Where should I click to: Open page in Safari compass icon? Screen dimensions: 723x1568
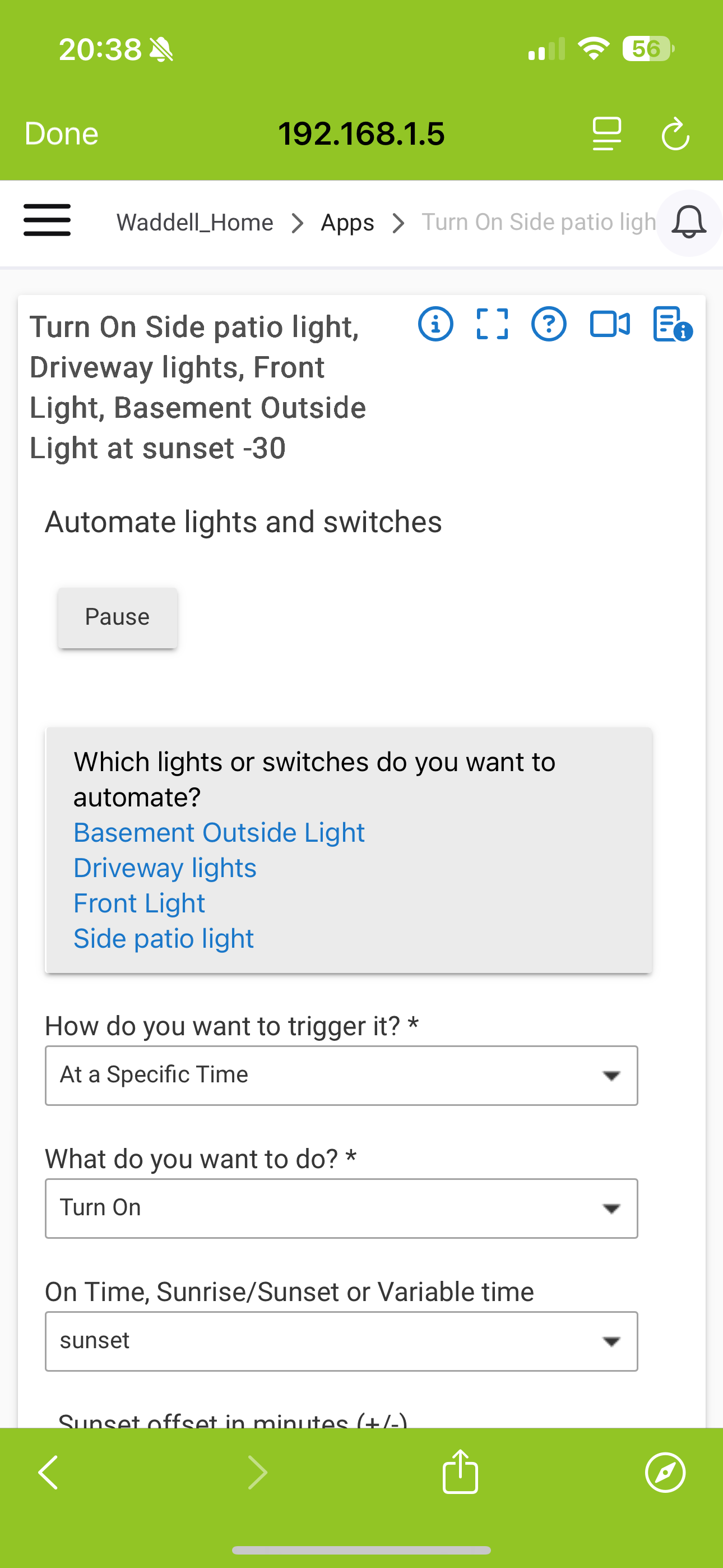tap(665, 1473)
